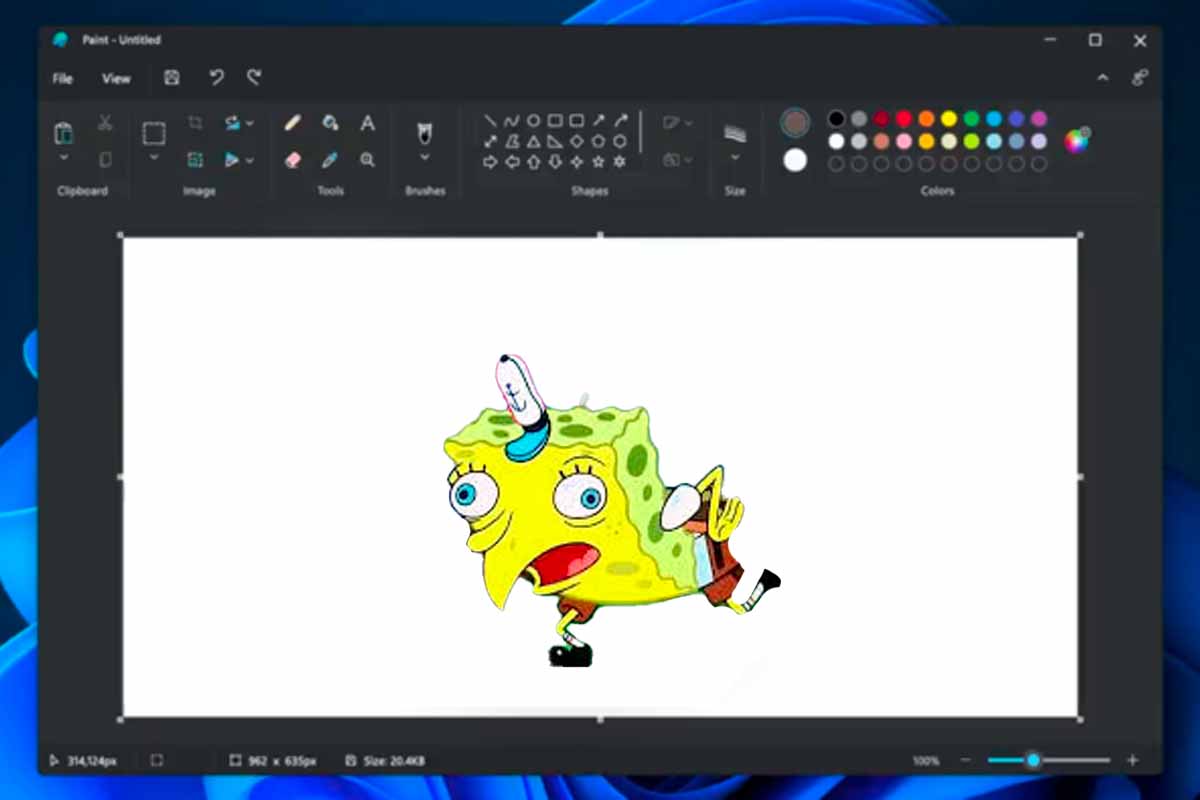Switch to the View tab
The width and height of the screenshot is (1200, 800).
click(x=116, y=78)
